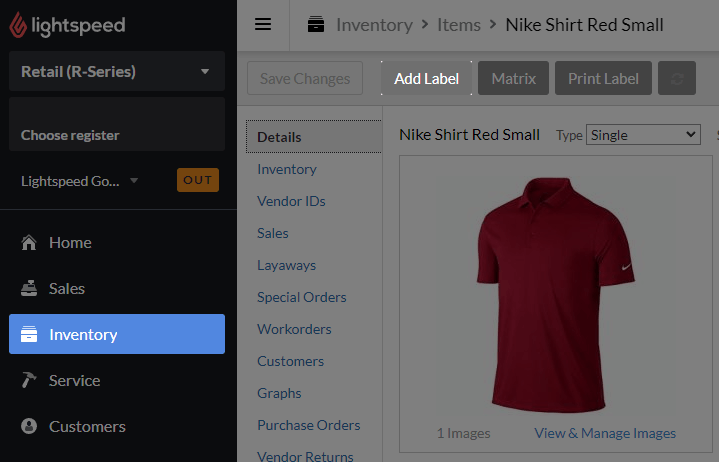Click the Print Label button
719x462 pixels.
pos(603,78)
